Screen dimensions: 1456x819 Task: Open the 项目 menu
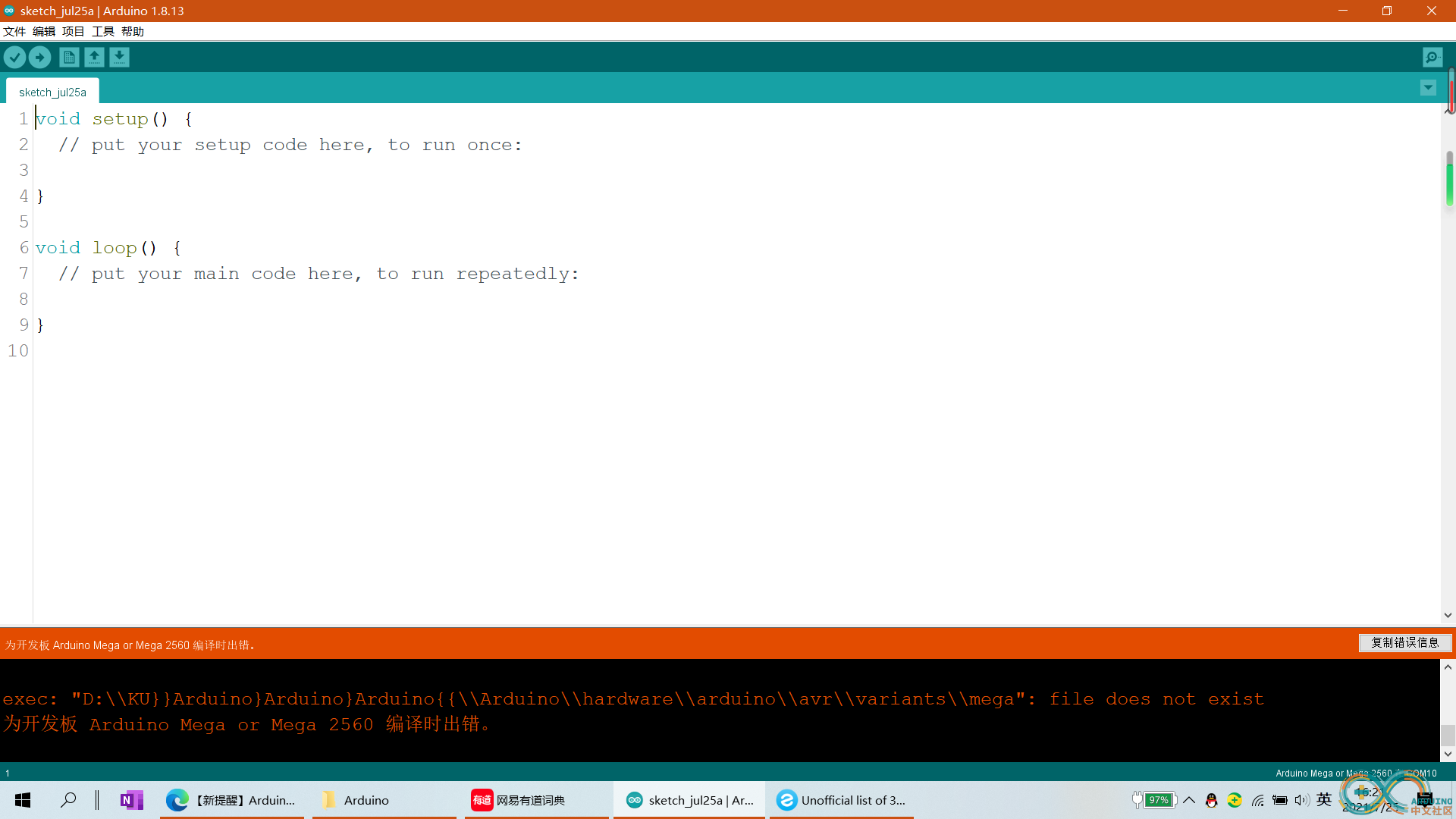click(74, 31)
